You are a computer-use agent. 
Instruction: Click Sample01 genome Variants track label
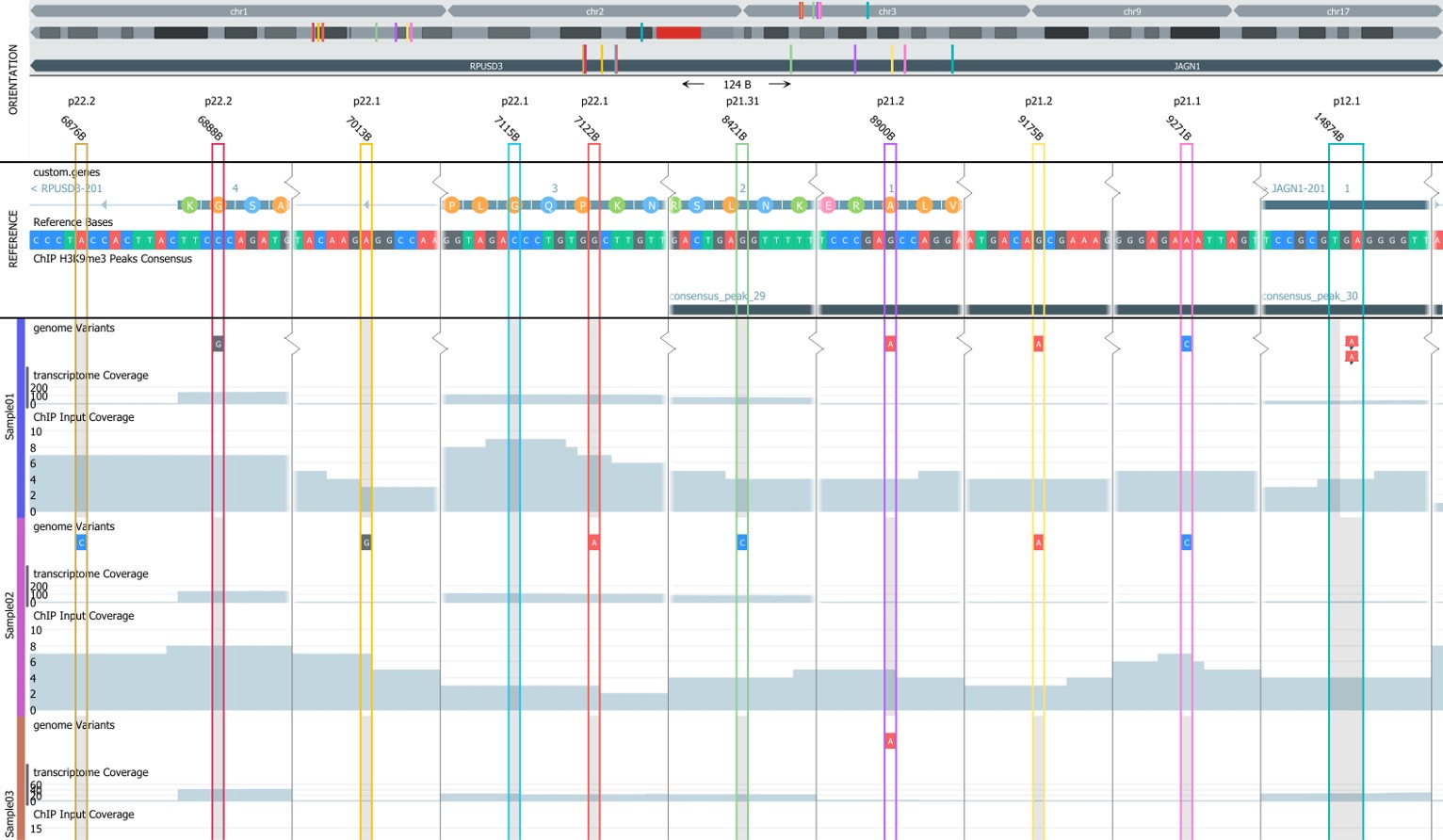73,328
